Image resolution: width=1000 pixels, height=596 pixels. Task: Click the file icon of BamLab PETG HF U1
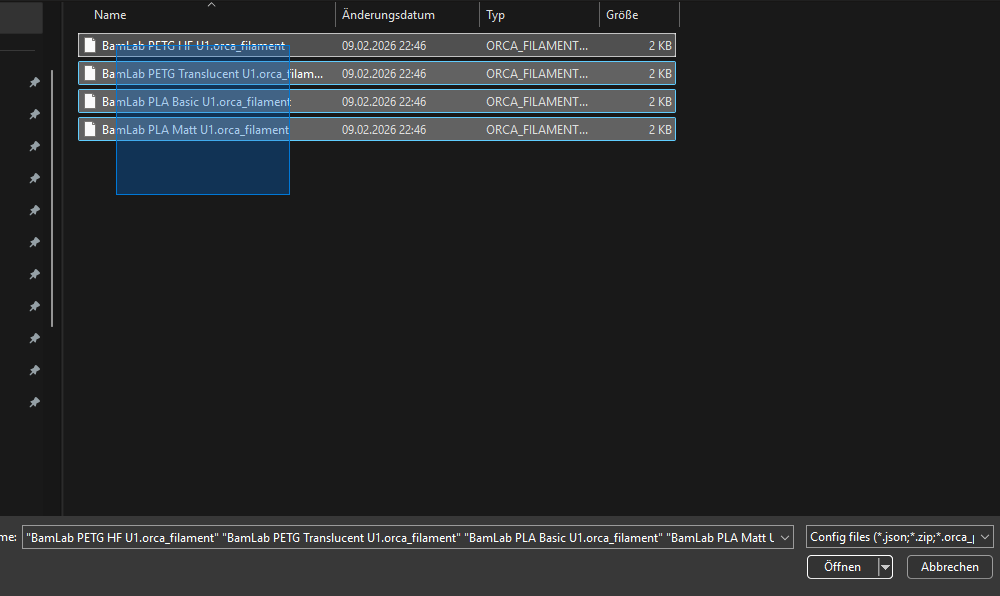point(90,46)
